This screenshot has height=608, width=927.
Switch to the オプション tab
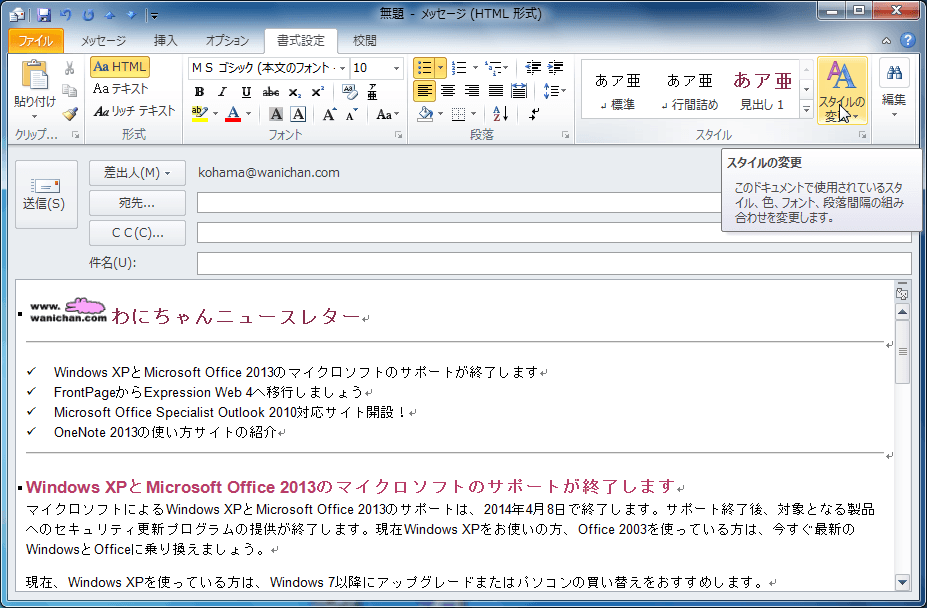click(227, 40)
